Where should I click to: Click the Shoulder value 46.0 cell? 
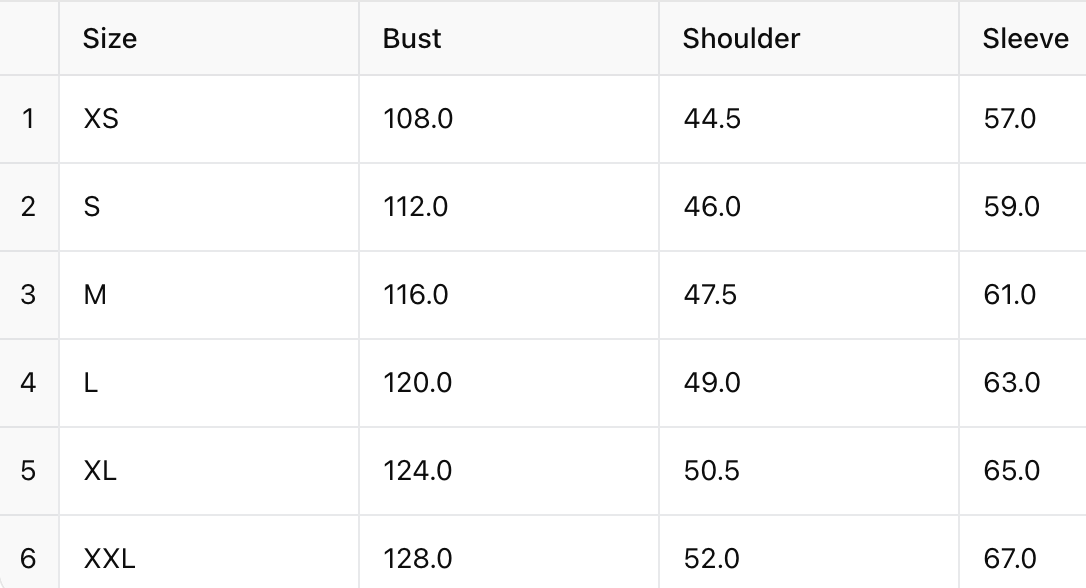tap(712, 207)
